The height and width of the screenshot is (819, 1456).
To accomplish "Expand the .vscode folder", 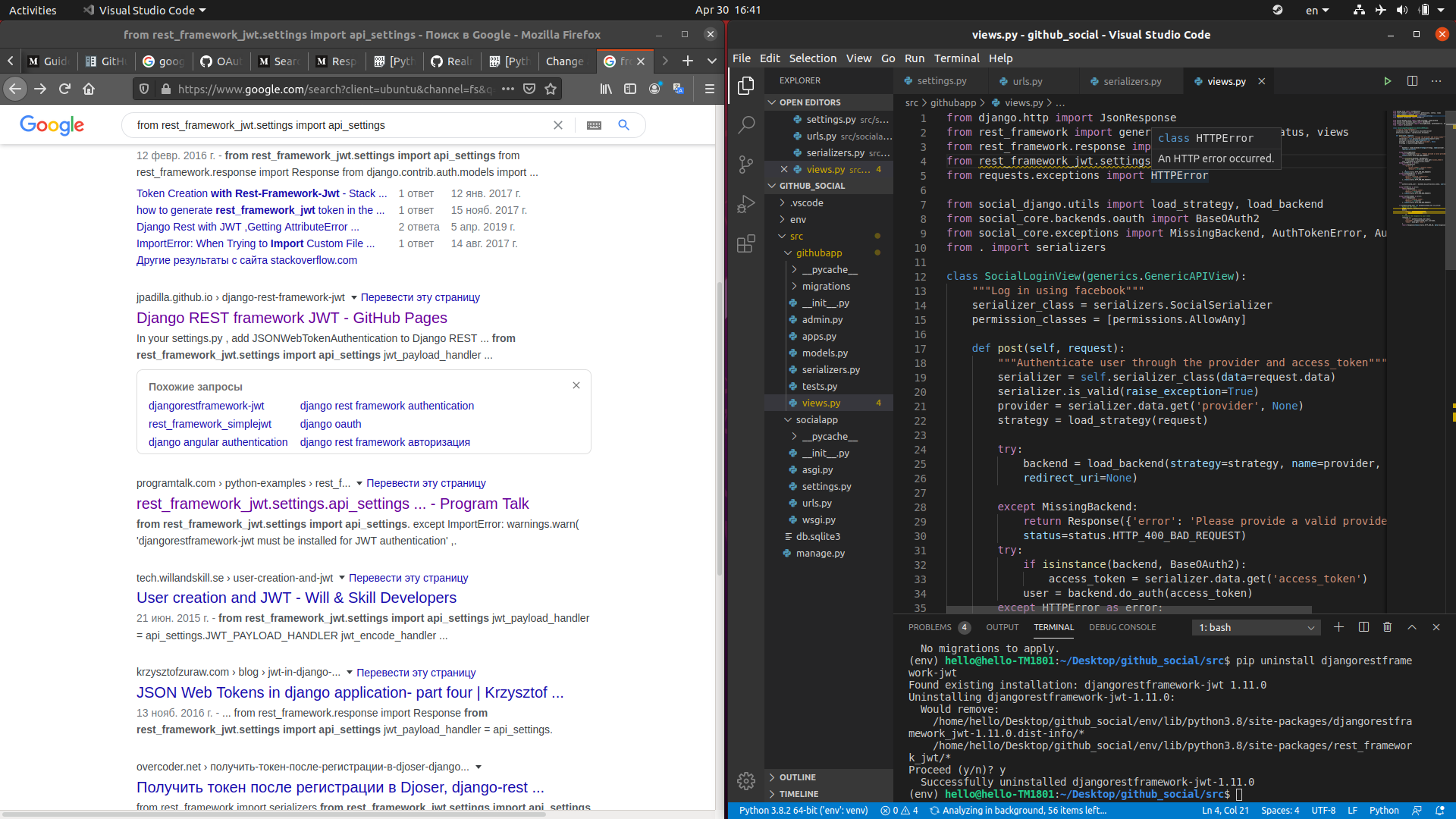I will click(x=806, y=202).
